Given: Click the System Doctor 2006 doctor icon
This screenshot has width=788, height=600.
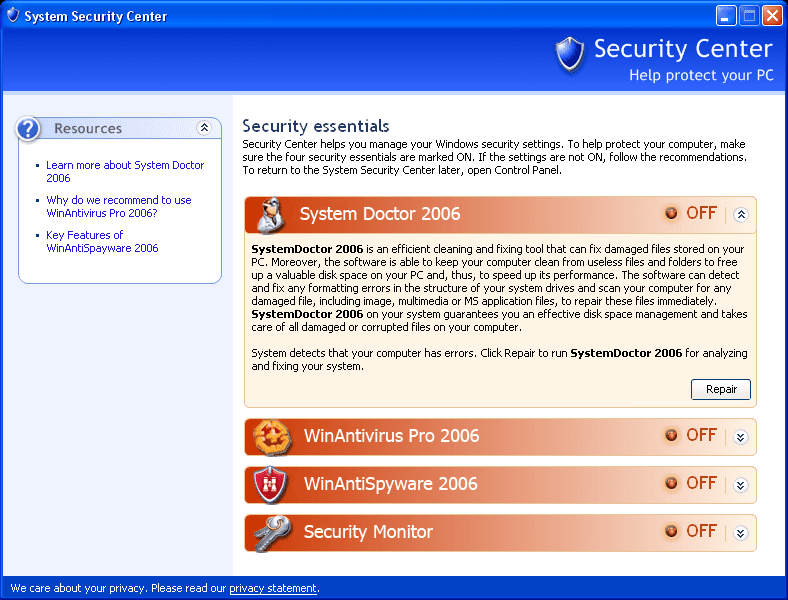Looking at the screenshot, I should pos(270,215).
